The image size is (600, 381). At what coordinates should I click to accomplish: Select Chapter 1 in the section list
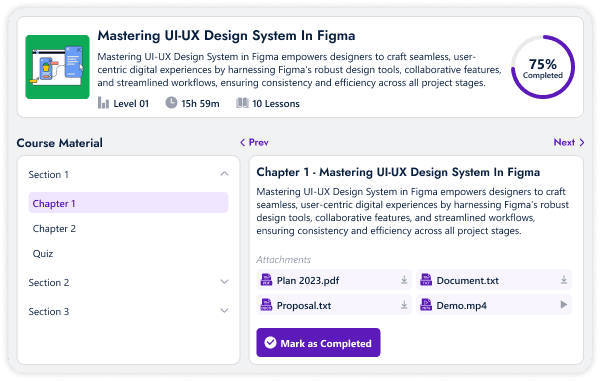pyautogui.click(x=128, y=203)
